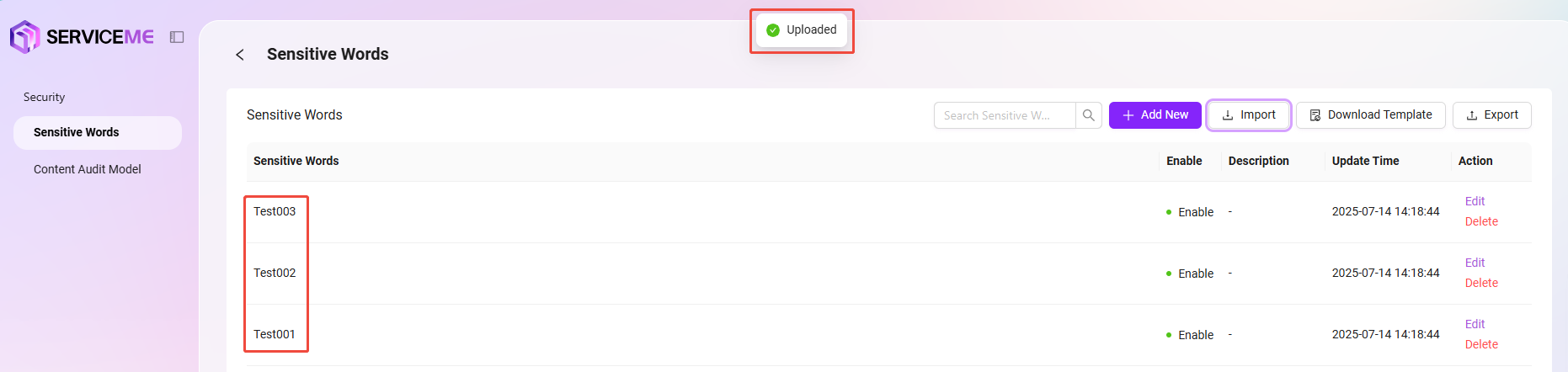
Task: Click the green Uploaded check icon
Action: (x=773, y=30)
